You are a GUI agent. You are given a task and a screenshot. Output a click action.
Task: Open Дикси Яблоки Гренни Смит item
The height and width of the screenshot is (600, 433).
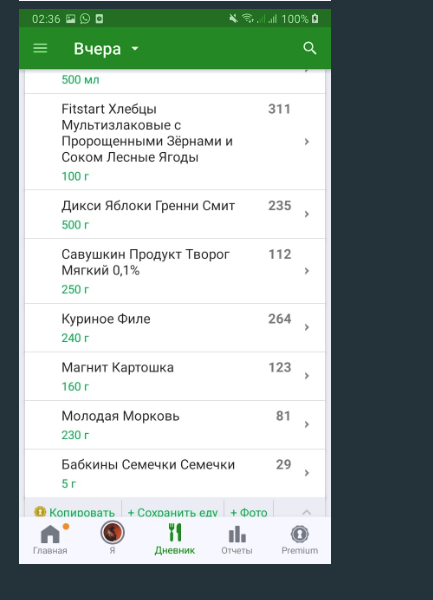tap(175, 214)
